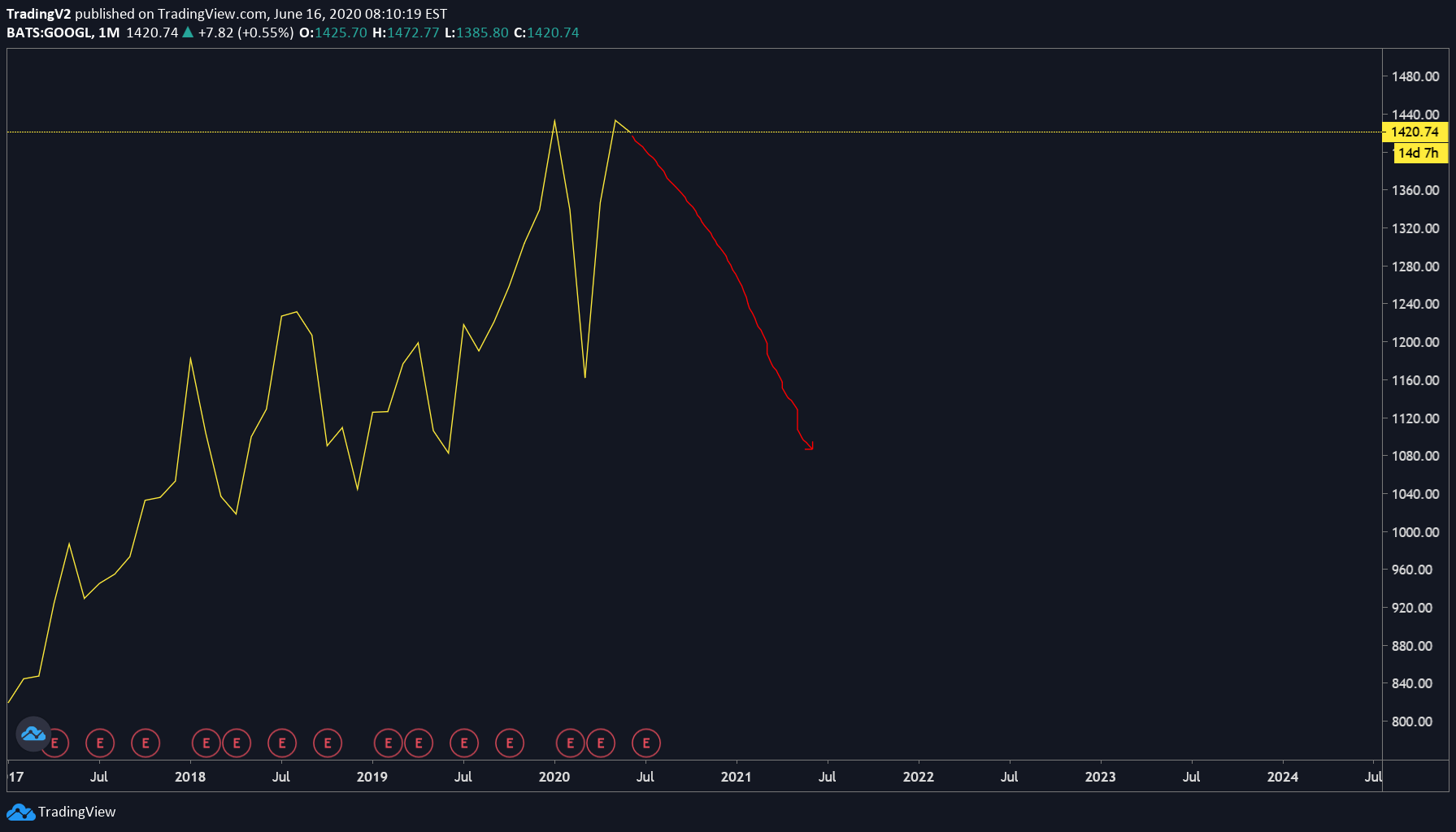
Task: Click the red projection arrowhead near 1080
Action: [809, 445]
